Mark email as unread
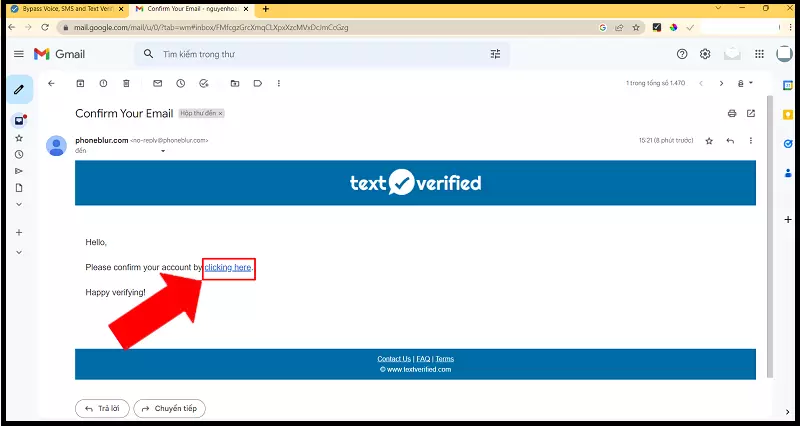The width and height of the screenshot is (800, 426). (158, 83)
